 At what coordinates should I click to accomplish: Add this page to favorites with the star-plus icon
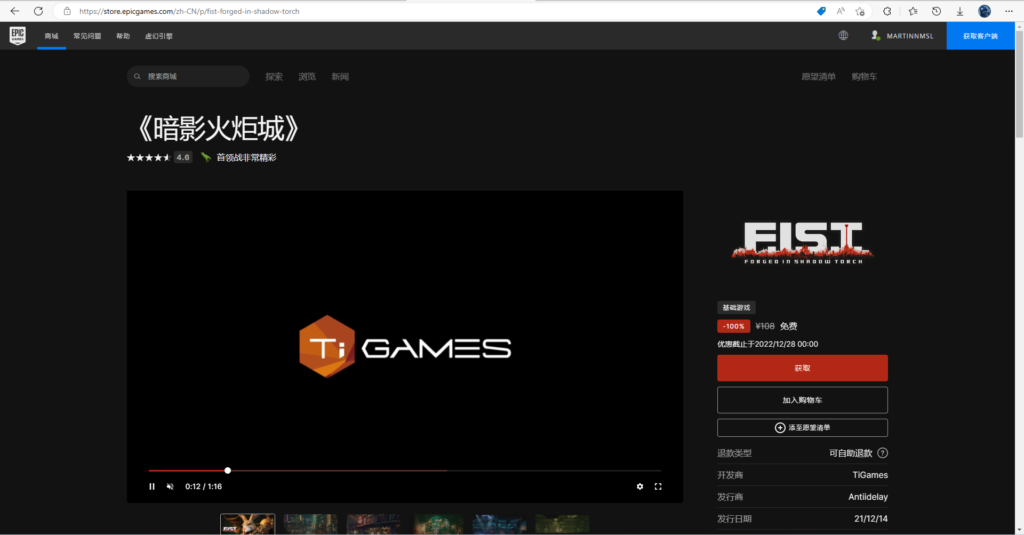[x=860, y=11]
